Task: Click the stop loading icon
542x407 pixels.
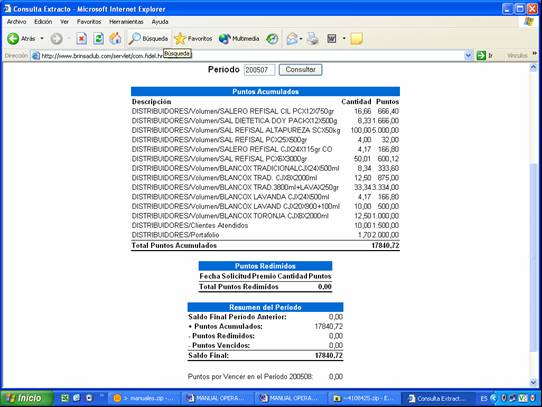Action: [x=82, y=38]
